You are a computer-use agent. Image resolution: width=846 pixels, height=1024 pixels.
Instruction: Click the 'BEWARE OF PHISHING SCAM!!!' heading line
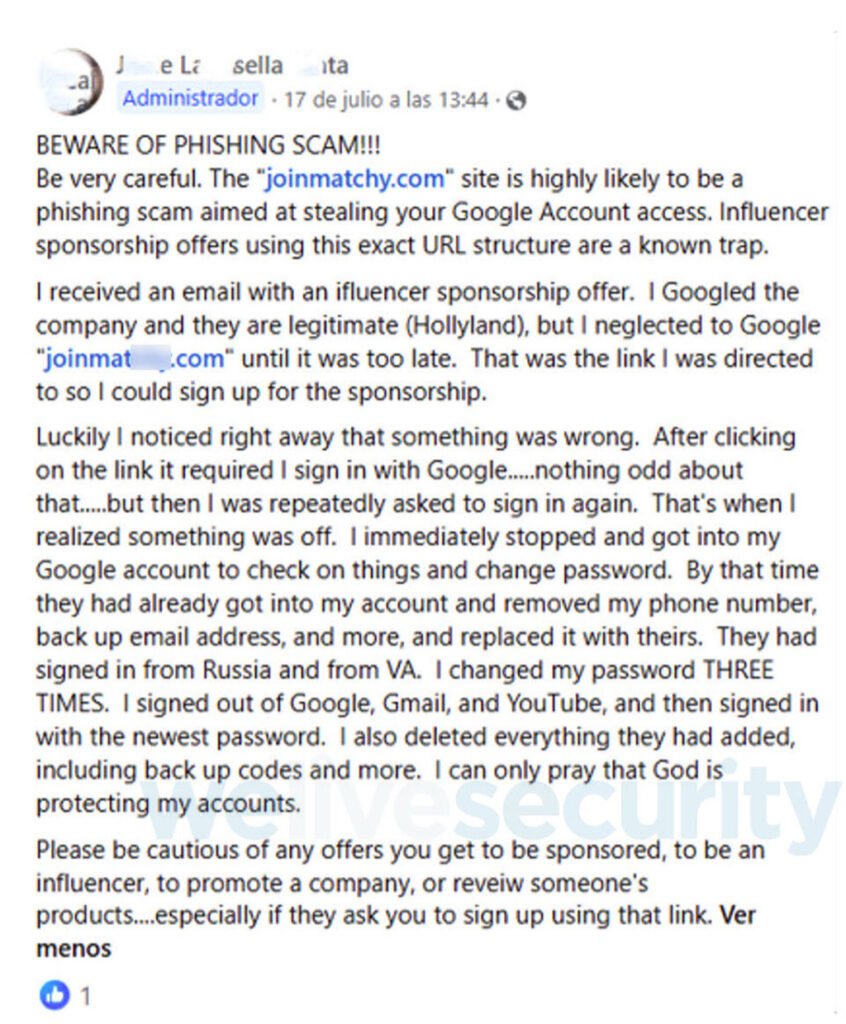(x=208, y=145)
